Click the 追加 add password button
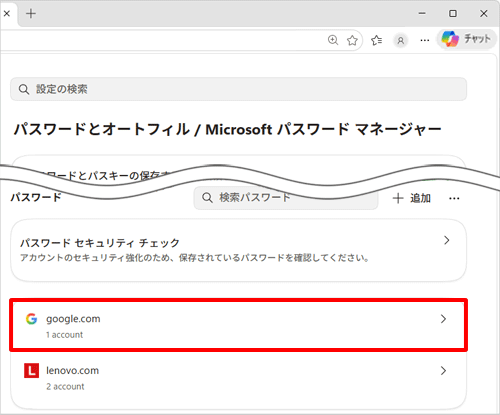Image resolution: width=500 pixels, height=415 pixels. click(412, 198)
